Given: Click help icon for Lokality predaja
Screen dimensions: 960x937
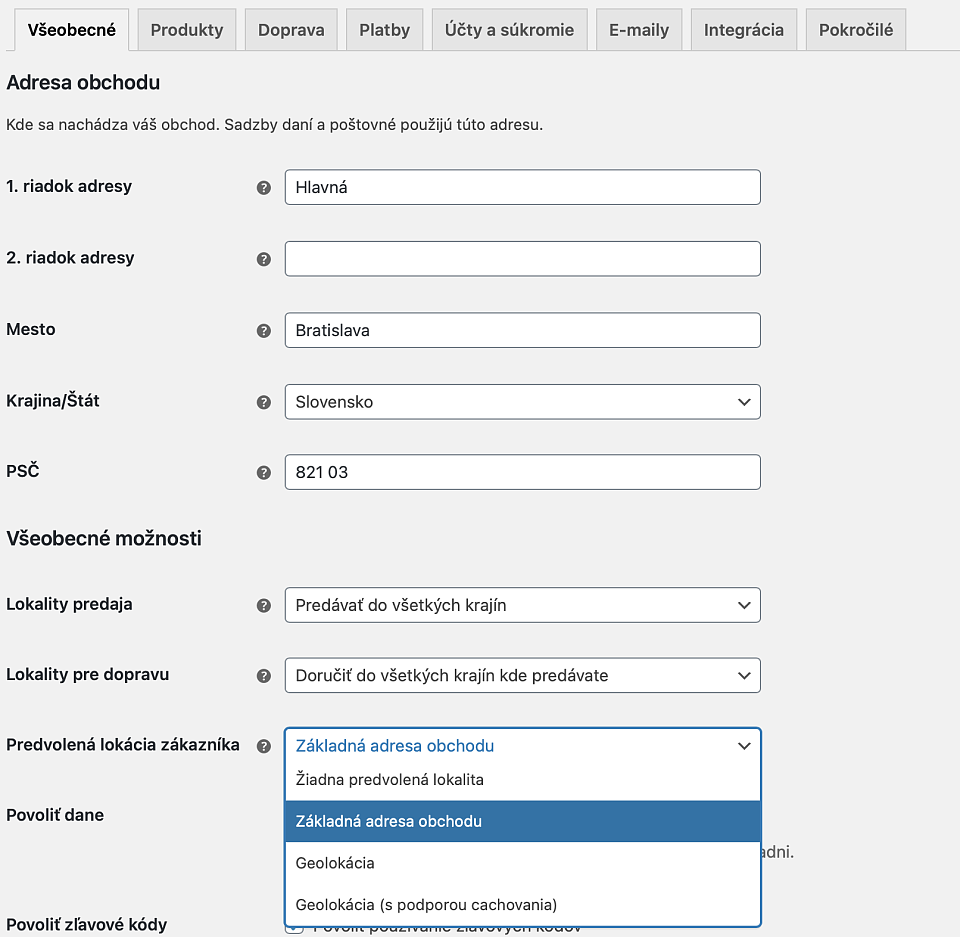Looking at the screenshot, I should pos(264,605).
